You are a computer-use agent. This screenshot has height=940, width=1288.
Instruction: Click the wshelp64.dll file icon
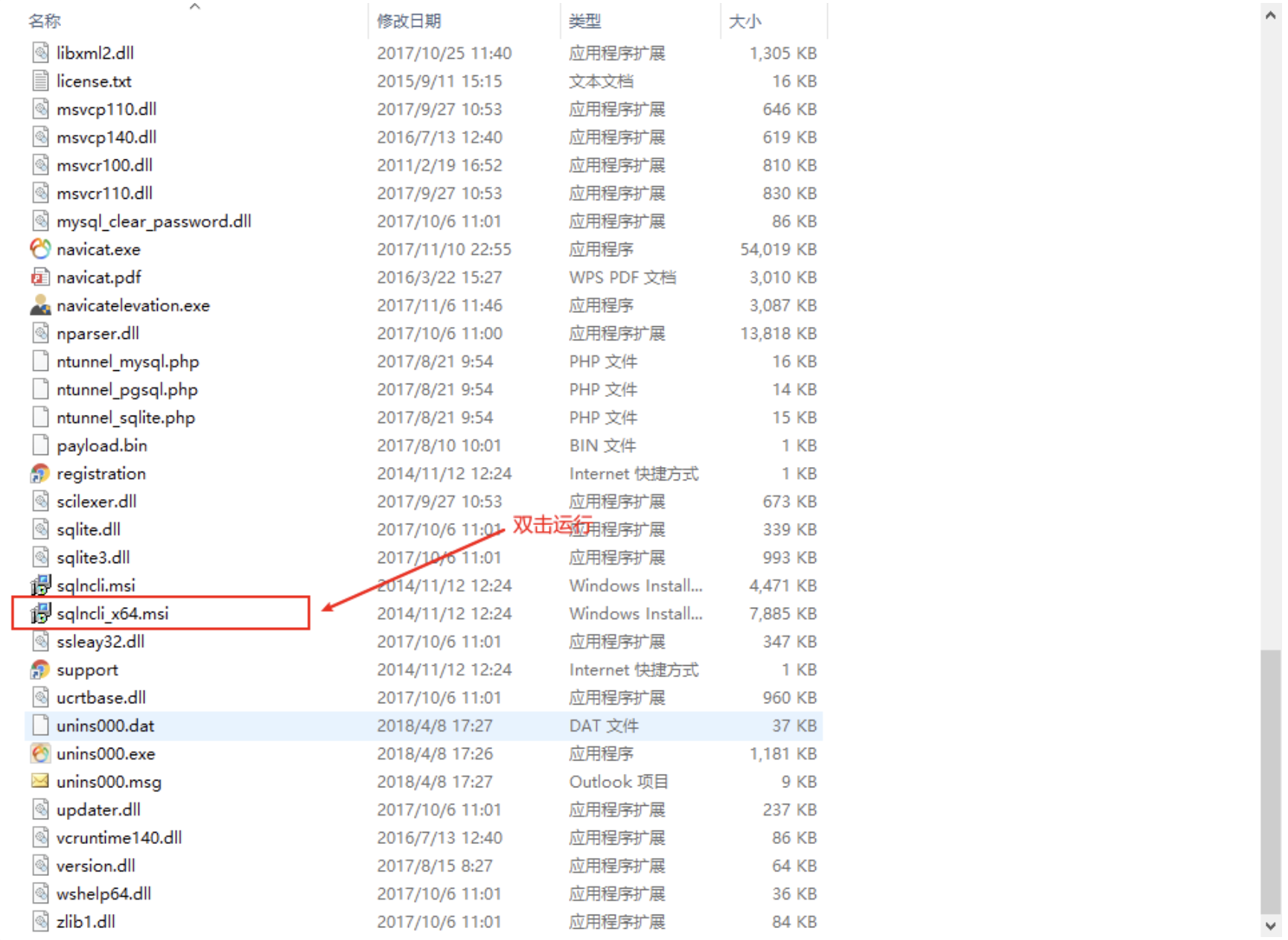pos(40,894)
